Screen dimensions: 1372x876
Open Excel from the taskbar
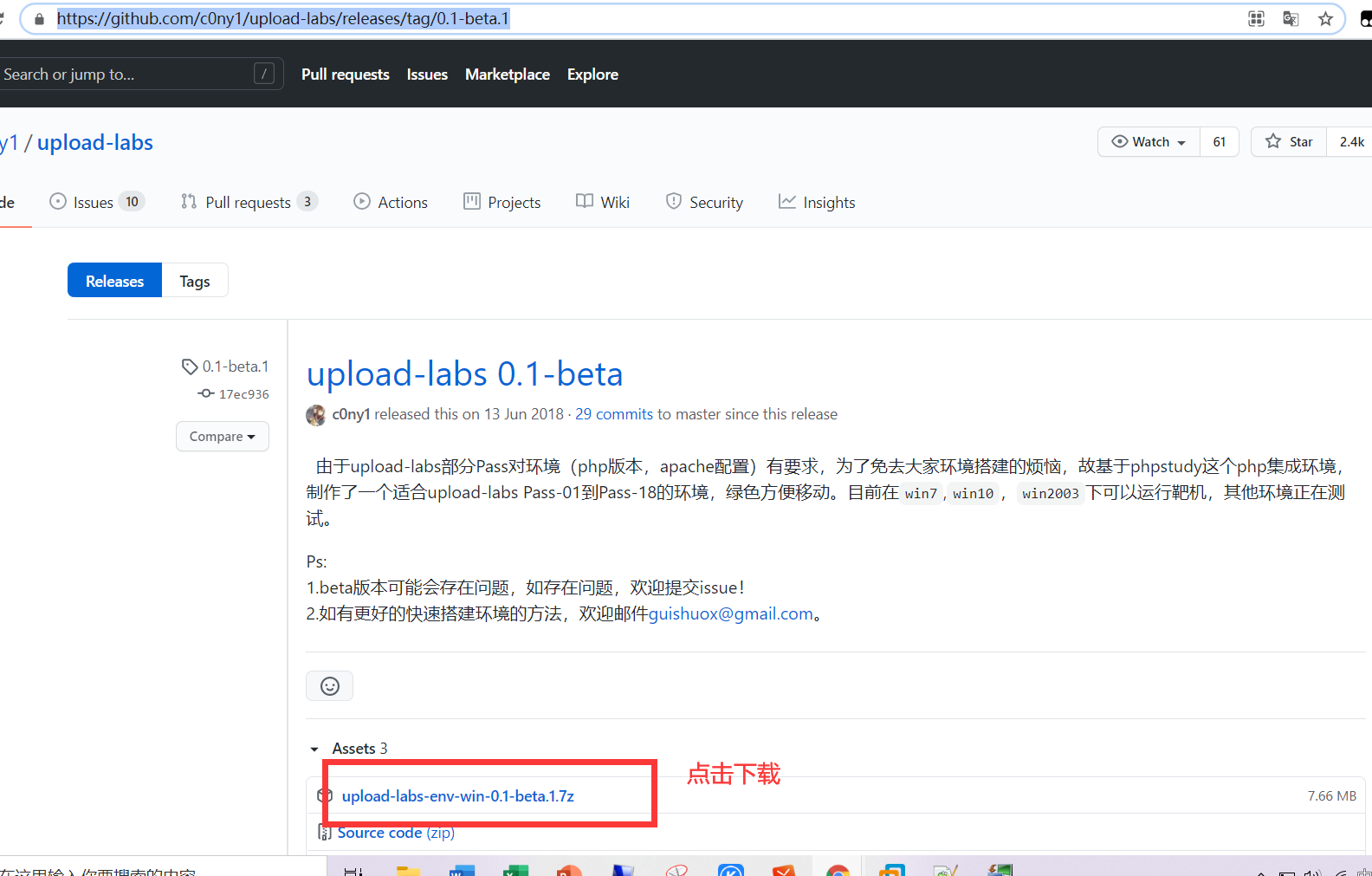tap(515, 870)
